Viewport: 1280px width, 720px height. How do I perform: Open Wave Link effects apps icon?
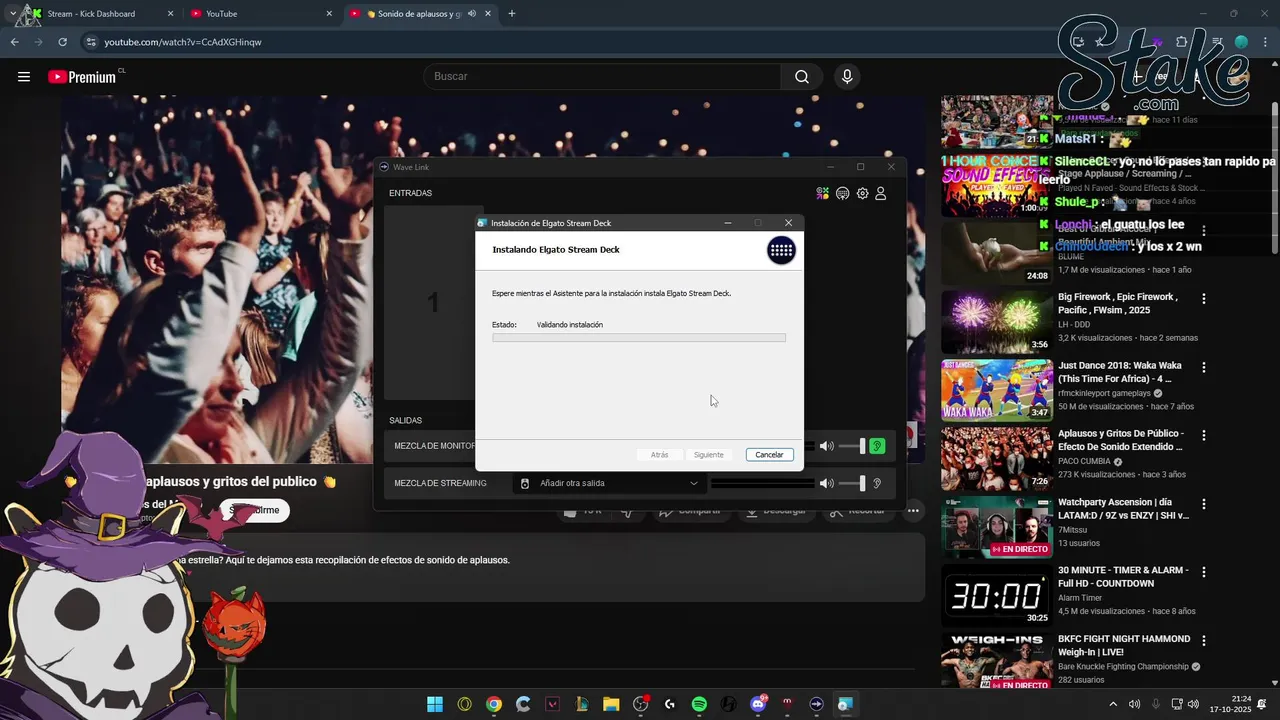point(822,194)
